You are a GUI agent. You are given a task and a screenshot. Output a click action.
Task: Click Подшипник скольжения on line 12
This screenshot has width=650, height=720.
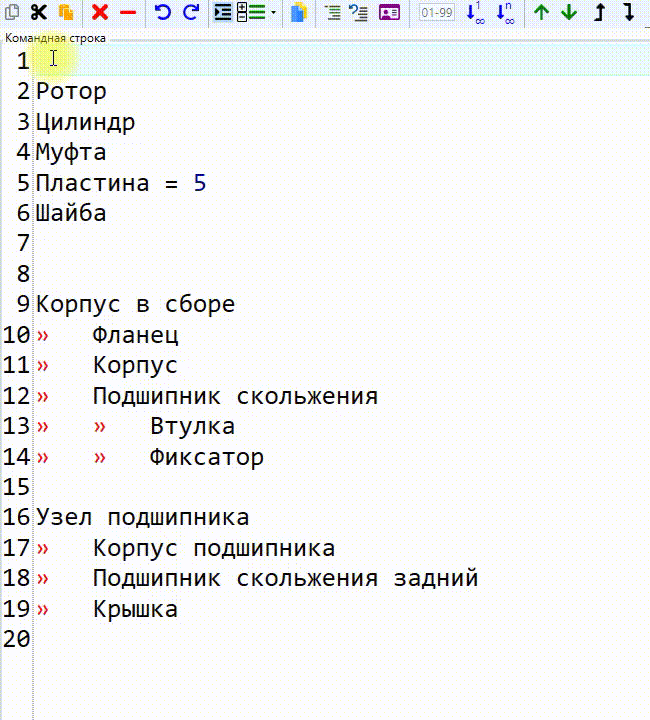pyautogui.click(x=235, y=396)
